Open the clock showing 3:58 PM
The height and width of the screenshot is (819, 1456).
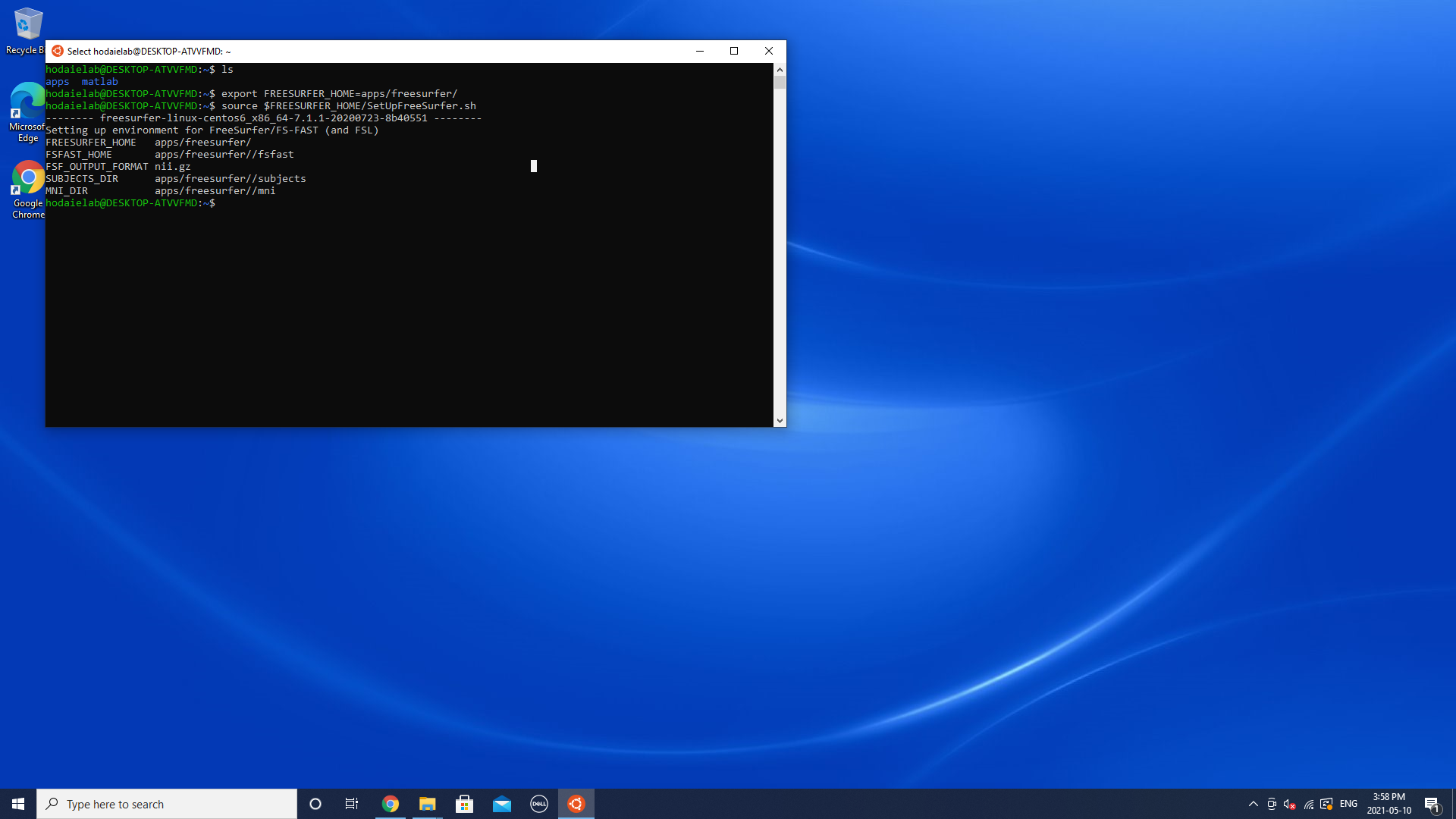[x=1389, y=804]
